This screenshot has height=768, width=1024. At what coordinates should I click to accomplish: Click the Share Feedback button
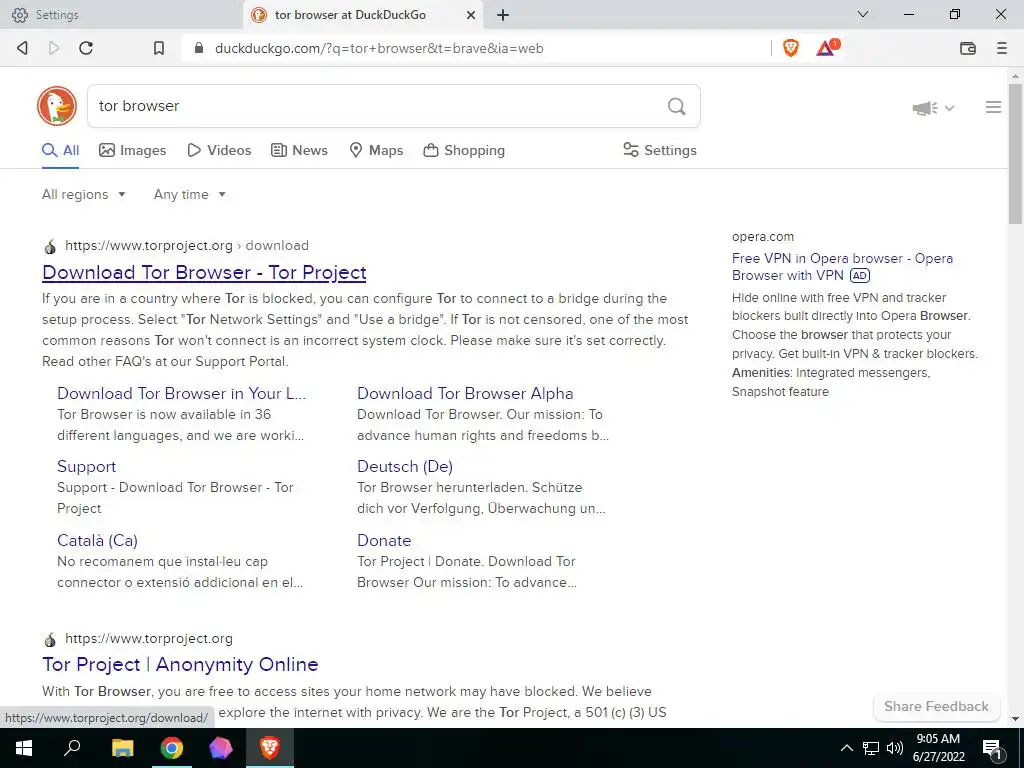(x=936, y=707)
